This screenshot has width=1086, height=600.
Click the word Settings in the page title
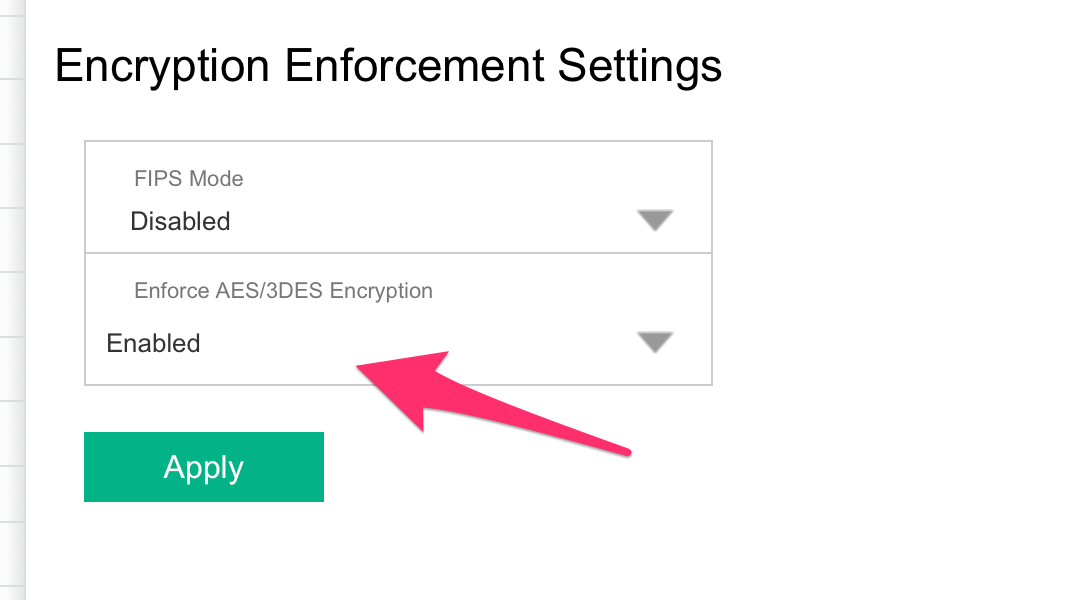tap(640, 68)
